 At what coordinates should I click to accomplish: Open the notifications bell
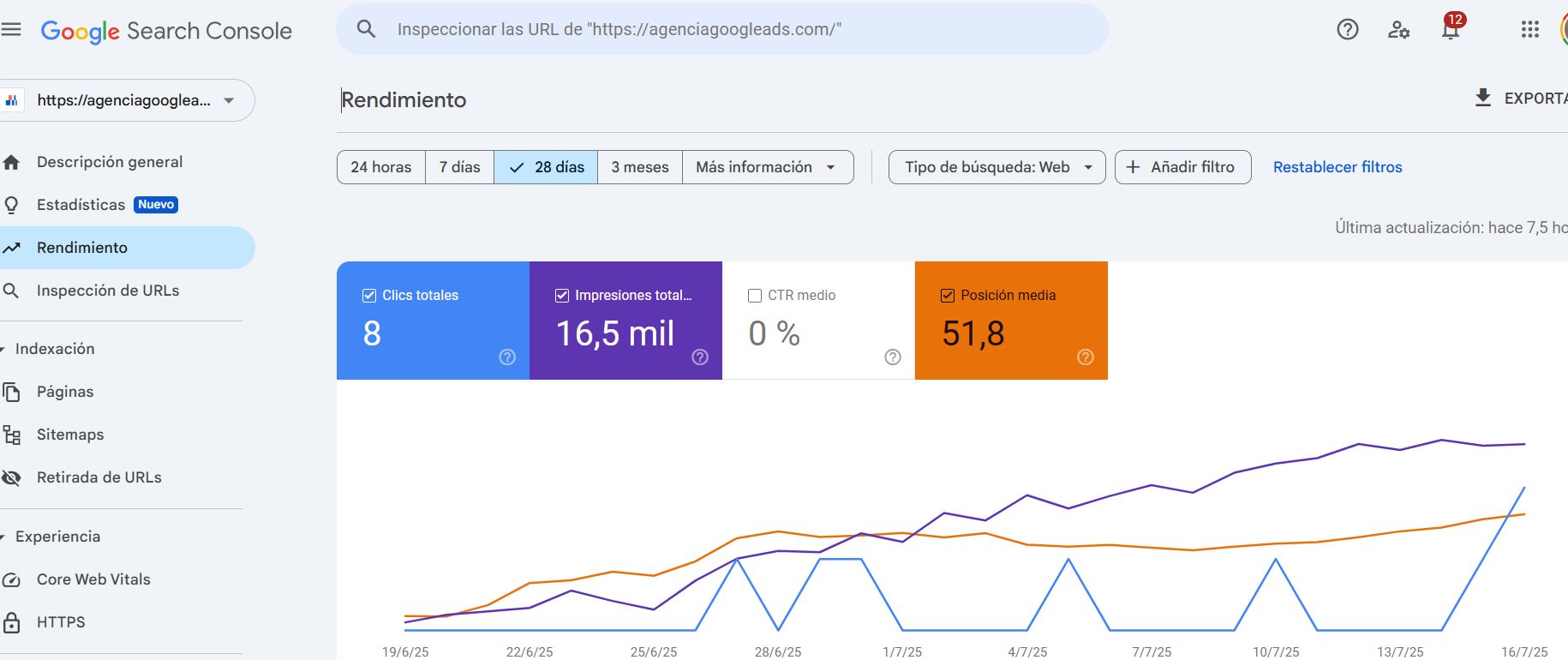[1450, 30]
